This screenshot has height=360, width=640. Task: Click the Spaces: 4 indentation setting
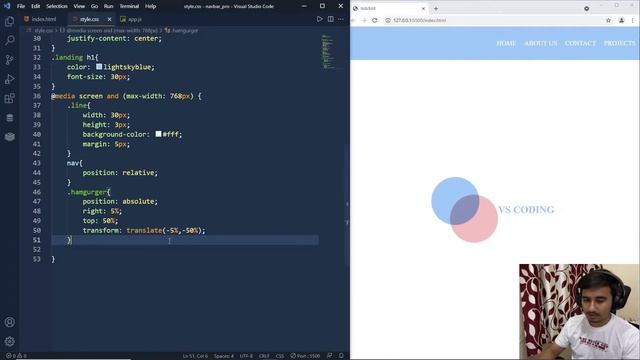point(224,356)
